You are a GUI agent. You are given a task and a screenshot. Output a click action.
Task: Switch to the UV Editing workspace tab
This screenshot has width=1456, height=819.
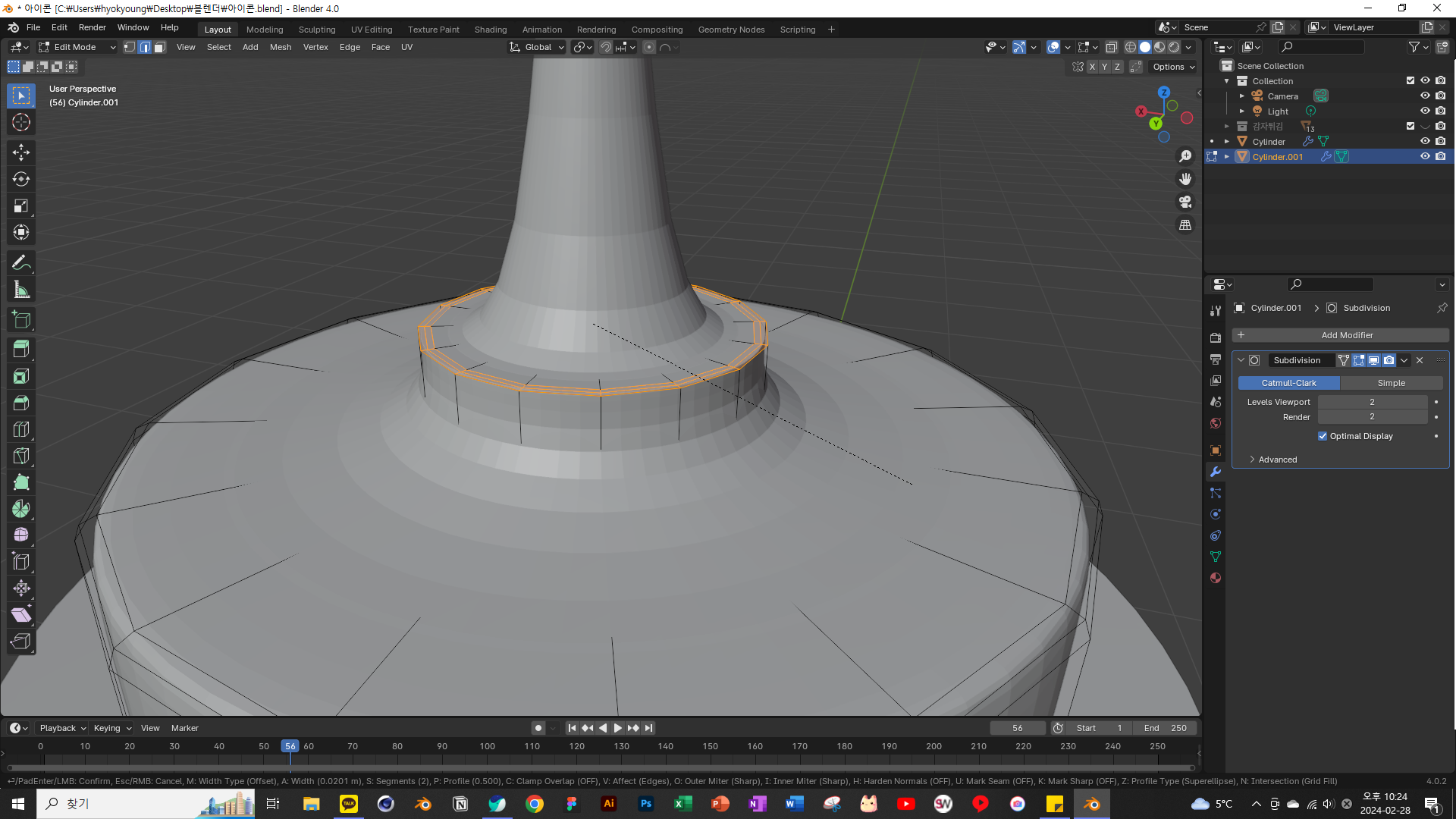coord(372,30)
